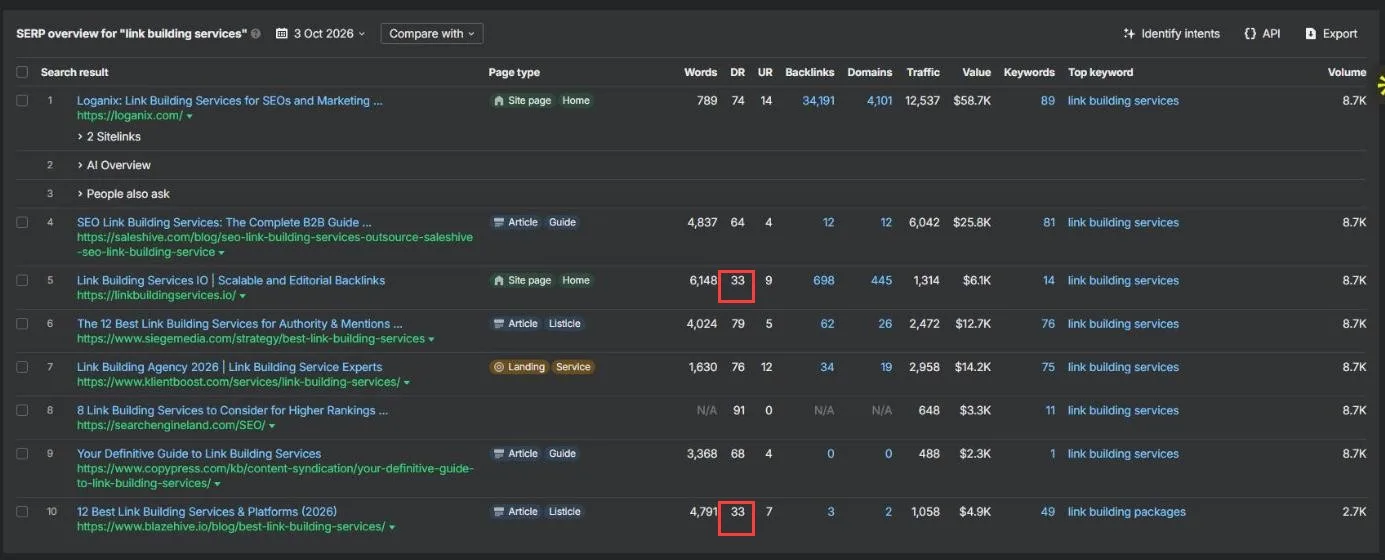
Task: Open The 12 Best Link Building Services title
Action: coord(240,324)
